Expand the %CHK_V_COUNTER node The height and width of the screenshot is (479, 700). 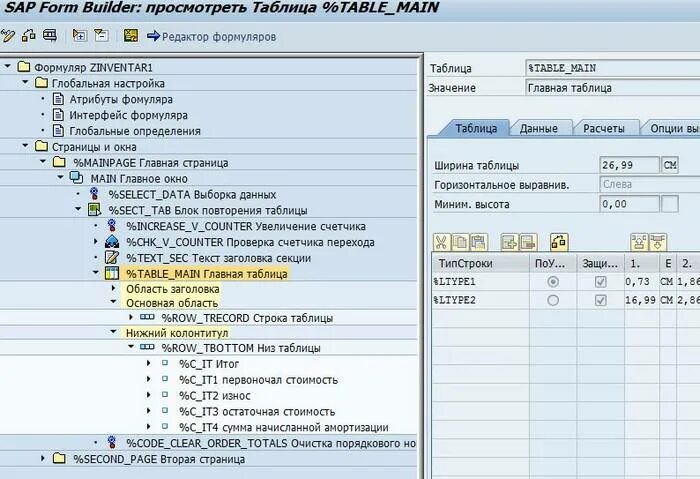tap(96, 242)
